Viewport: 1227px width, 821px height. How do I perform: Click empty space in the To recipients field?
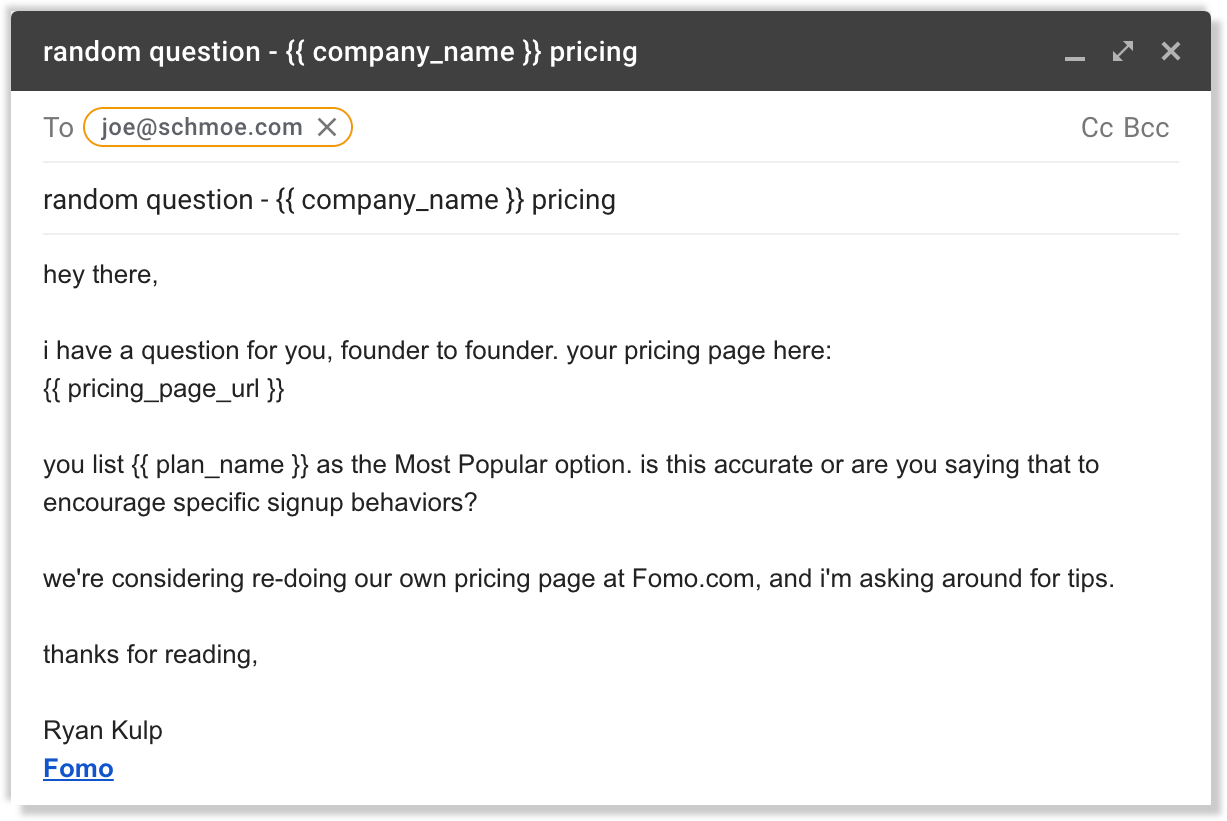click(x=700, y=128)
